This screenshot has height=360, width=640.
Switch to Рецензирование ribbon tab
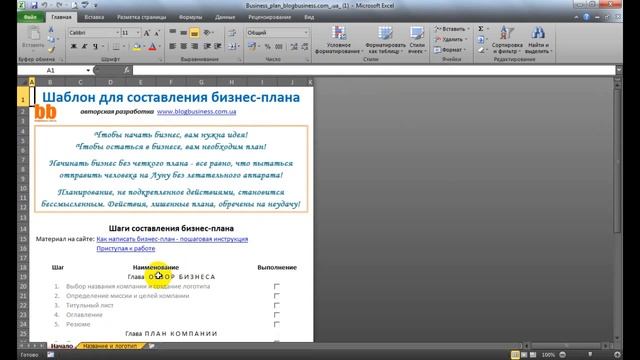269,17
